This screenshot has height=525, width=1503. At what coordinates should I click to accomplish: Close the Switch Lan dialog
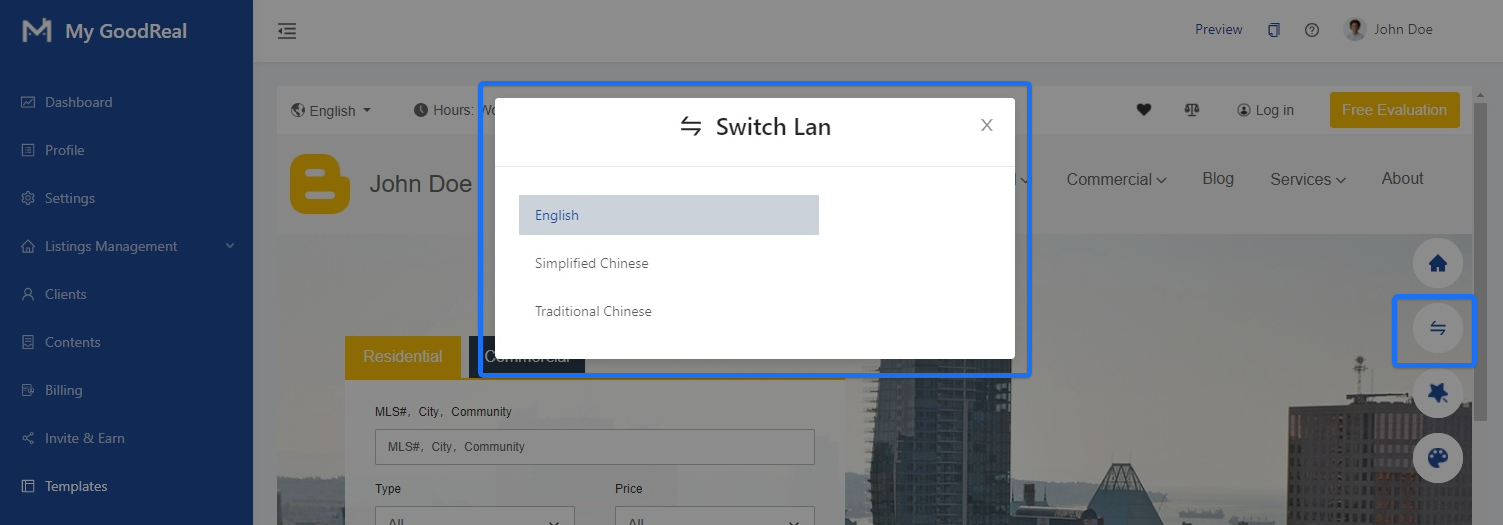986,125
